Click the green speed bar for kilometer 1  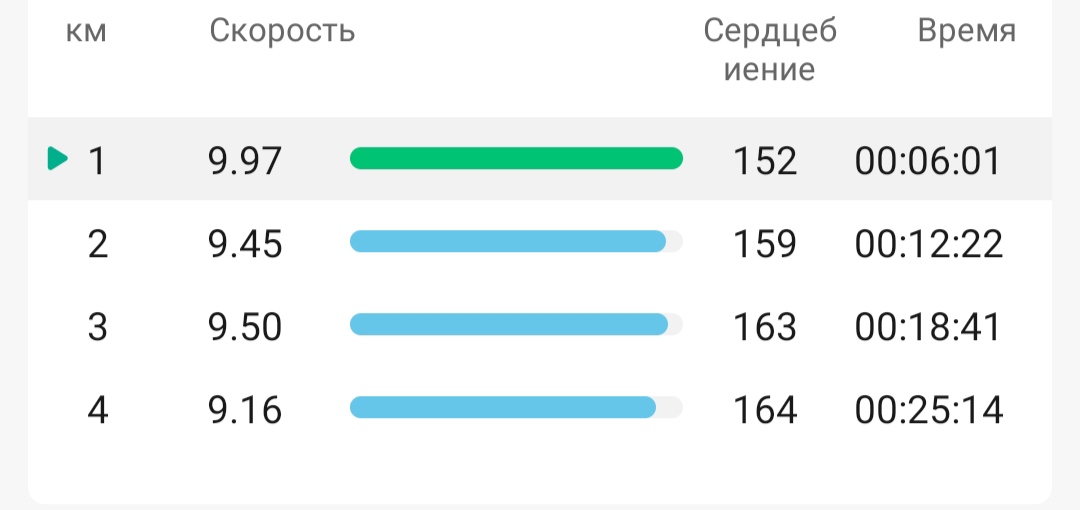[517, 159]
